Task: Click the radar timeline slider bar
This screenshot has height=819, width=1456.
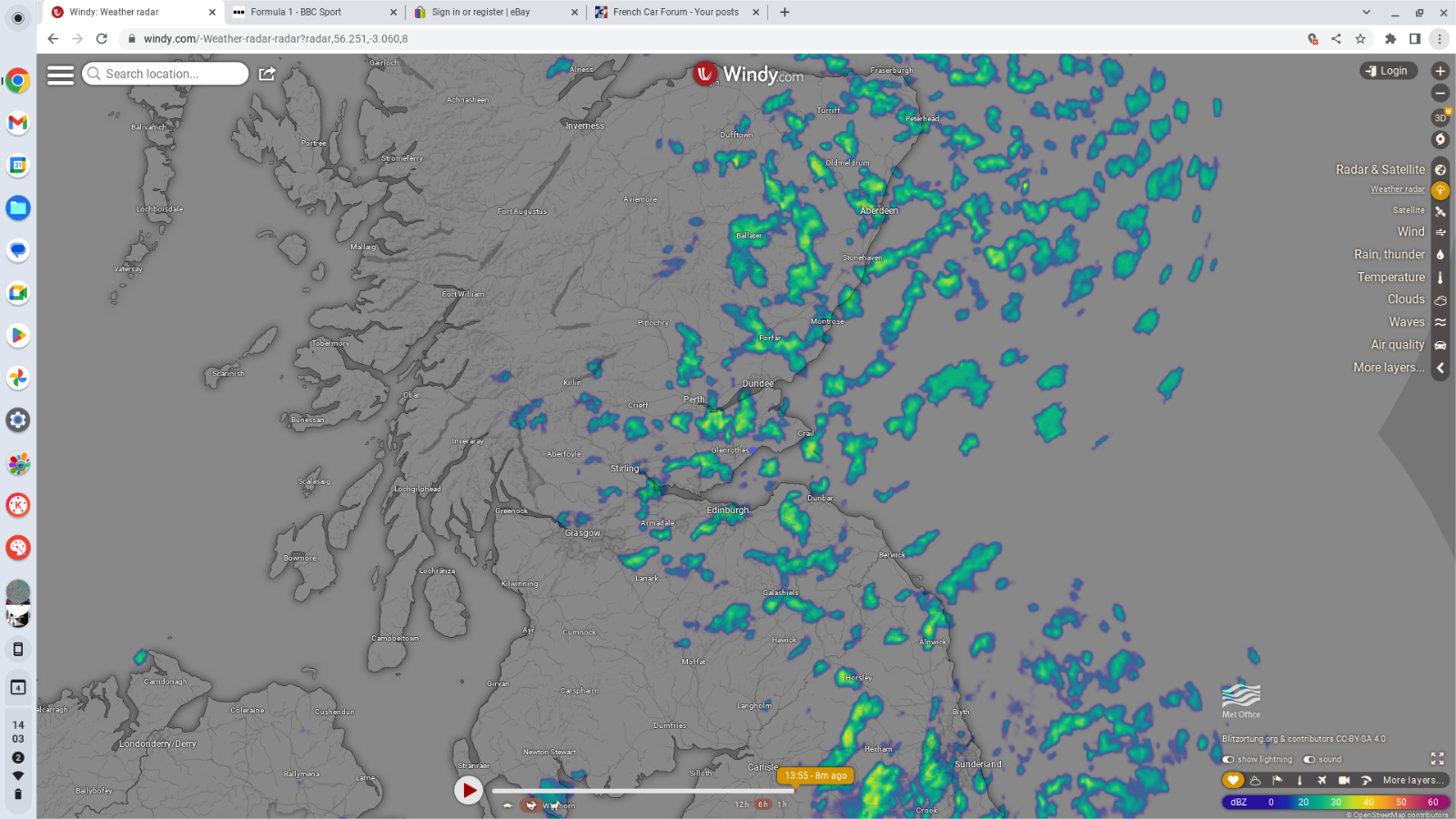Action: pyautogui.click(x=642, y=791)
